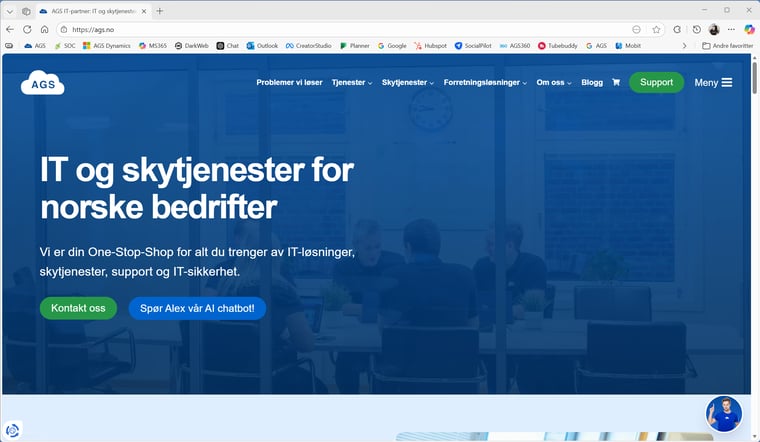Open the browser extensions icon
760x442 pixels.
pos(677,30)
